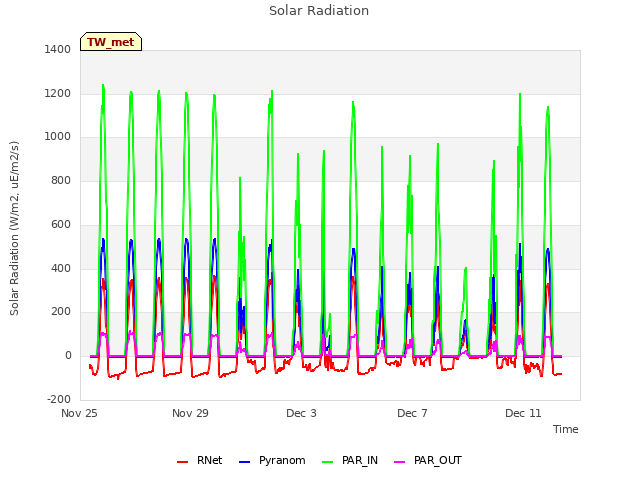
Task: Click the 600 y-axis tick label
Action: click(61, 224)
